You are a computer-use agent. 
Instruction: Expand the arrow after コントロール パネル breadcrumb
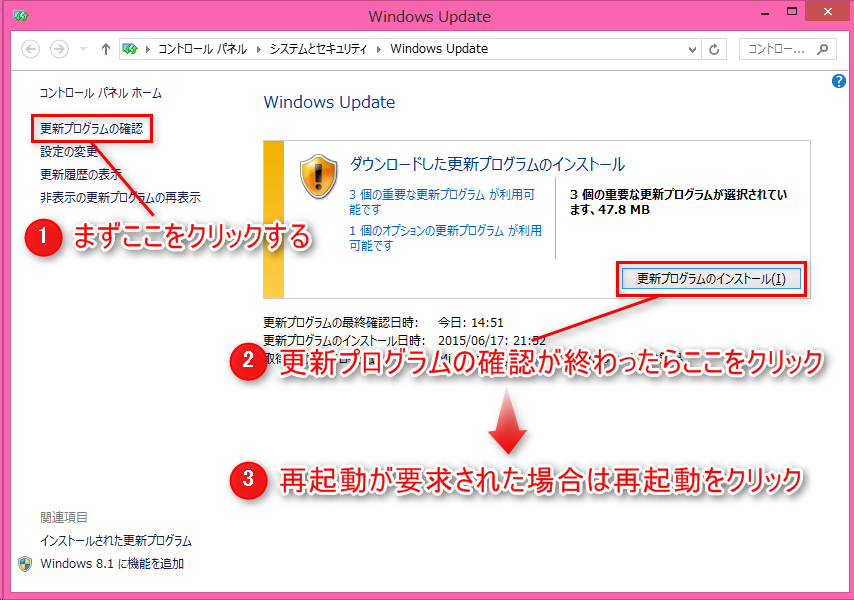258,50
